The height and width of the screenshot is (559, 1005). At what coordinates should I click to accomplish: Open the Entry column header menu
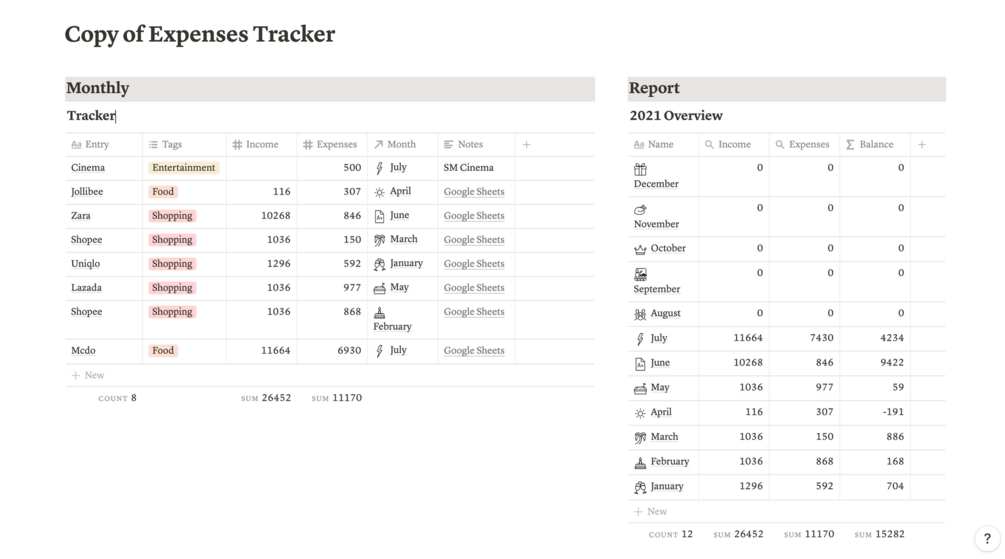coord(104,145)
